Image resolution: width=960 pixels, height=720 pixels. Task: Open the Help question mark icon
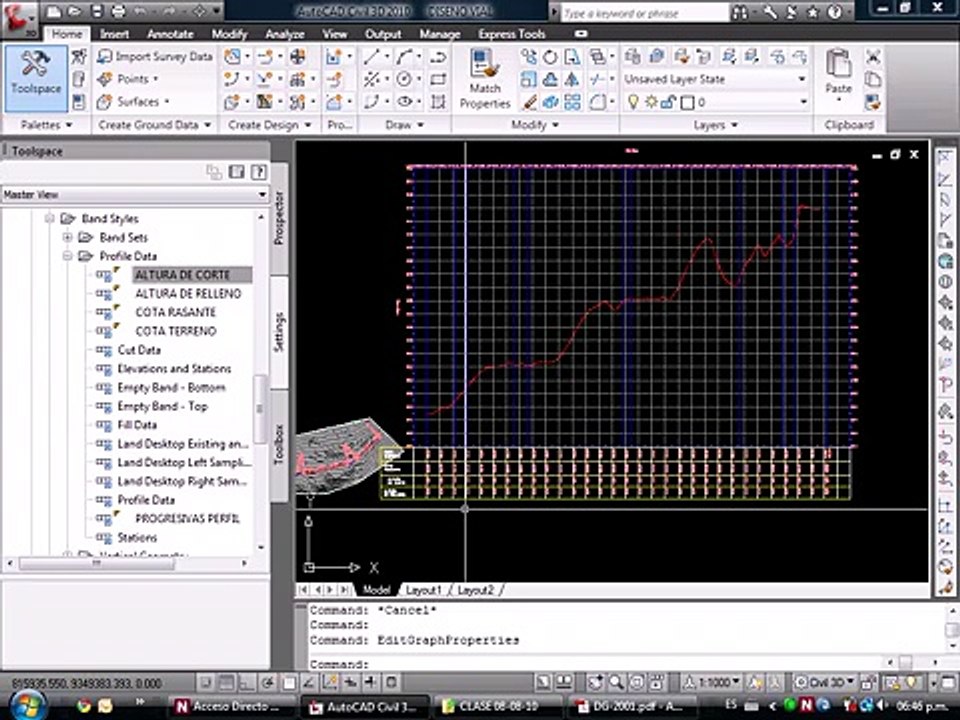[834, 12]
